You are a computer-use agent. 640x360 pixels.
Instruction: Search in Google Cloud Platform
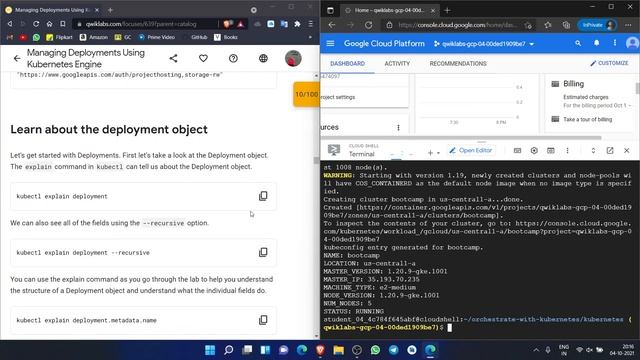coord(578,43)
